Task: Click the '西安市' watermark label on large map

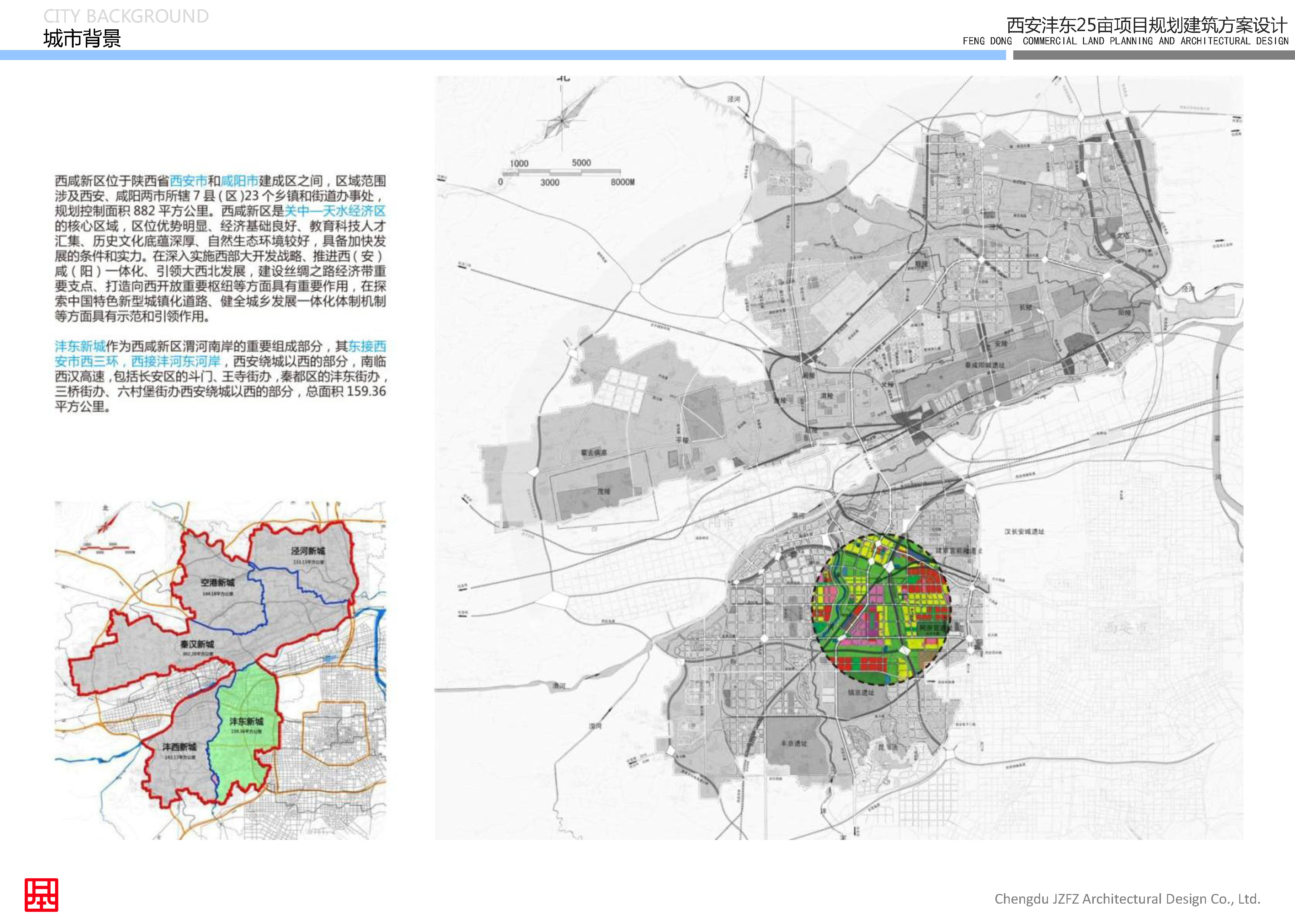Action: [1126, 628]
